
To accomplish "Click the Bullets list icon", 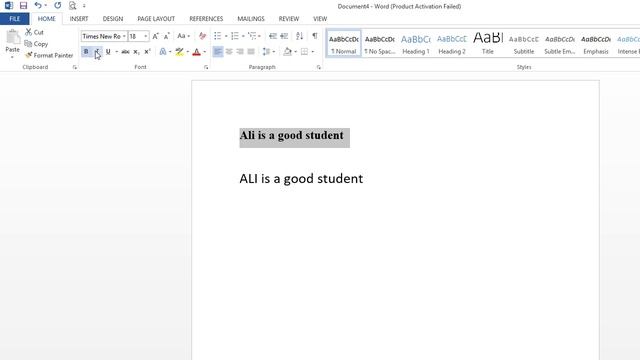I will 218,36.
